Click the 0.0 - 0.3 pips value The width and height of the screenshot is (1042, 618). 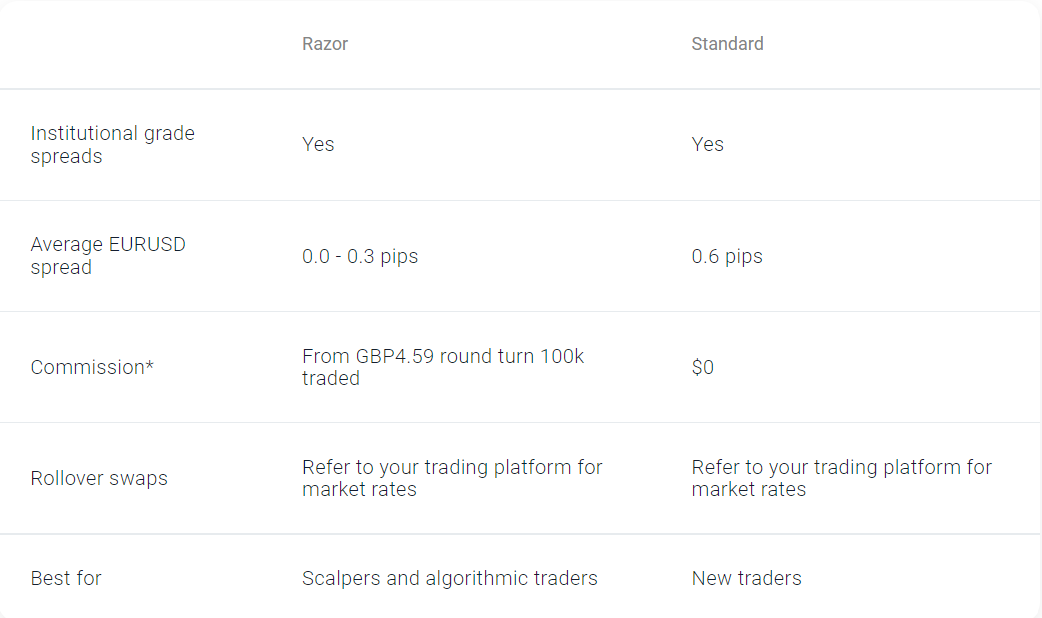pos(360,256)
